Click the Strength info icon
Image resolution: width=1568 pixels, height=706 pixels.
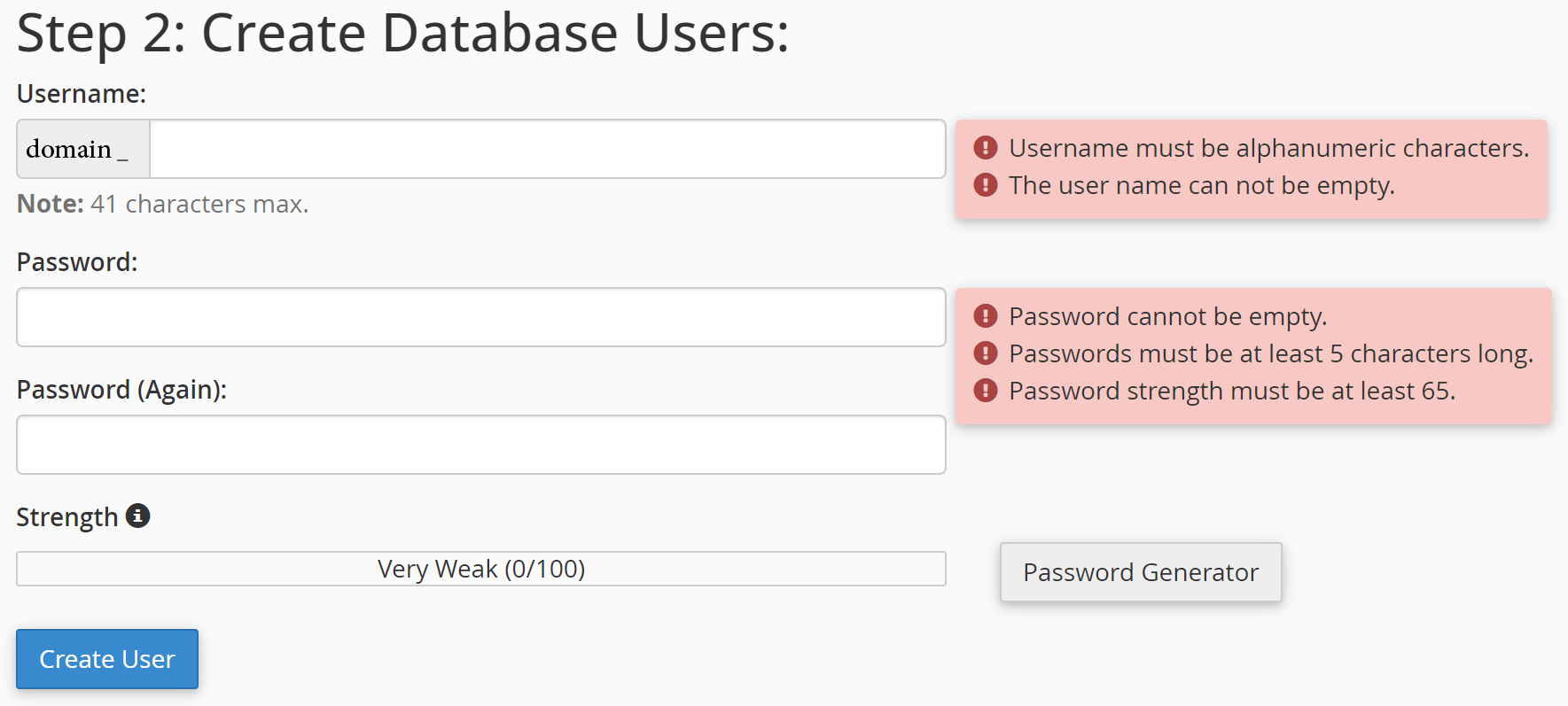tap(137, 516)
